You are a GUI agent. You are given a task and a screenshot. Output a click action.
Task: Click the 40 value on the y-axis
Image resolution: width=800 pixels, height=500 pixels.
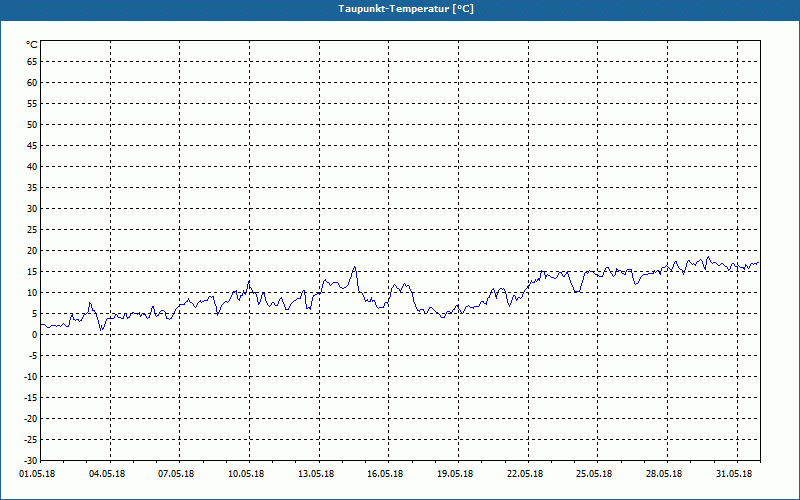[32, 167]
